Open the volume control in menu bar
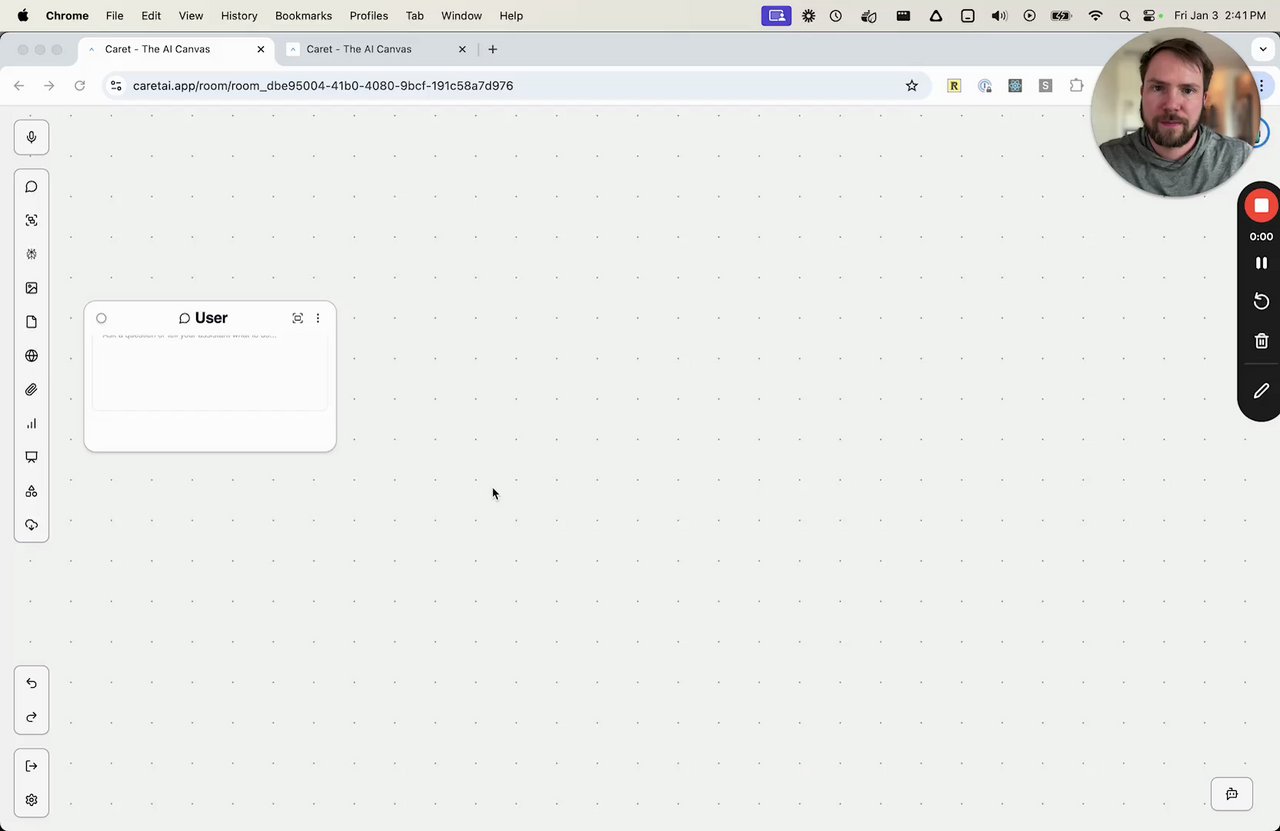Image resolution: width=1280 pixels, height=831 pixels. tap(999, 16)
